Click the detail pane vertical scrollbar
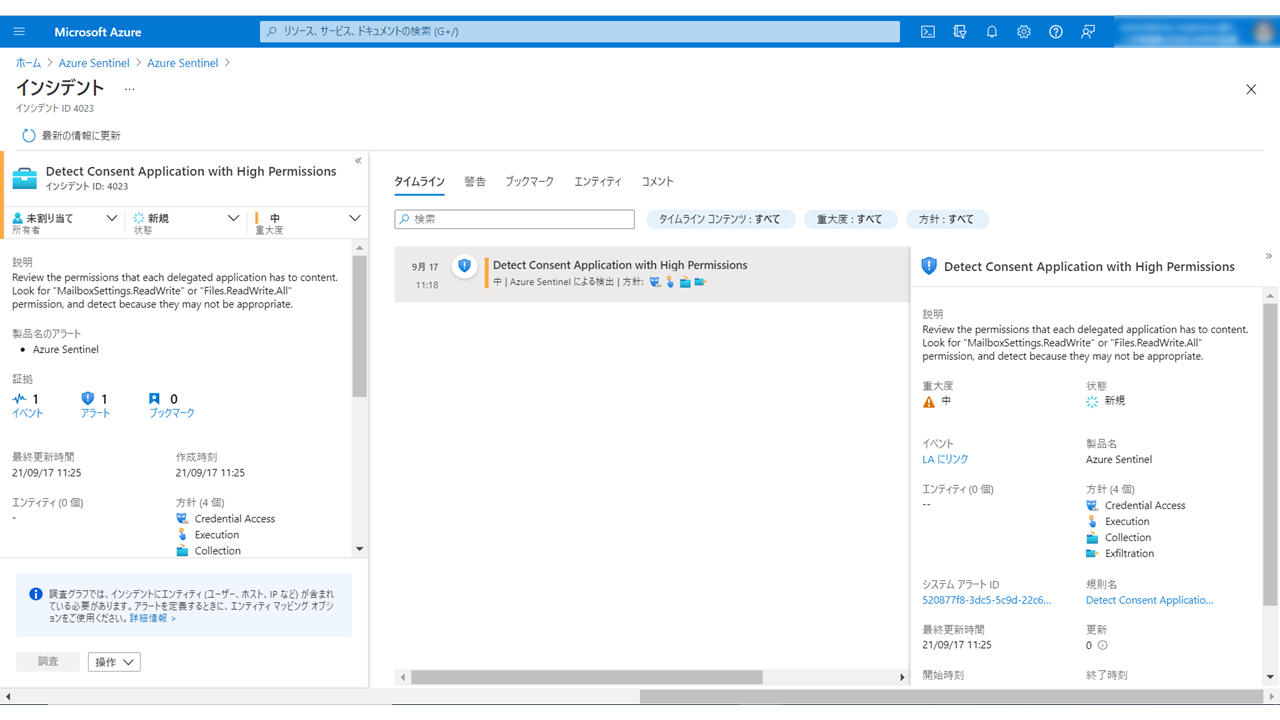This screenshot has height=720, width=1280. [1271, 455]
